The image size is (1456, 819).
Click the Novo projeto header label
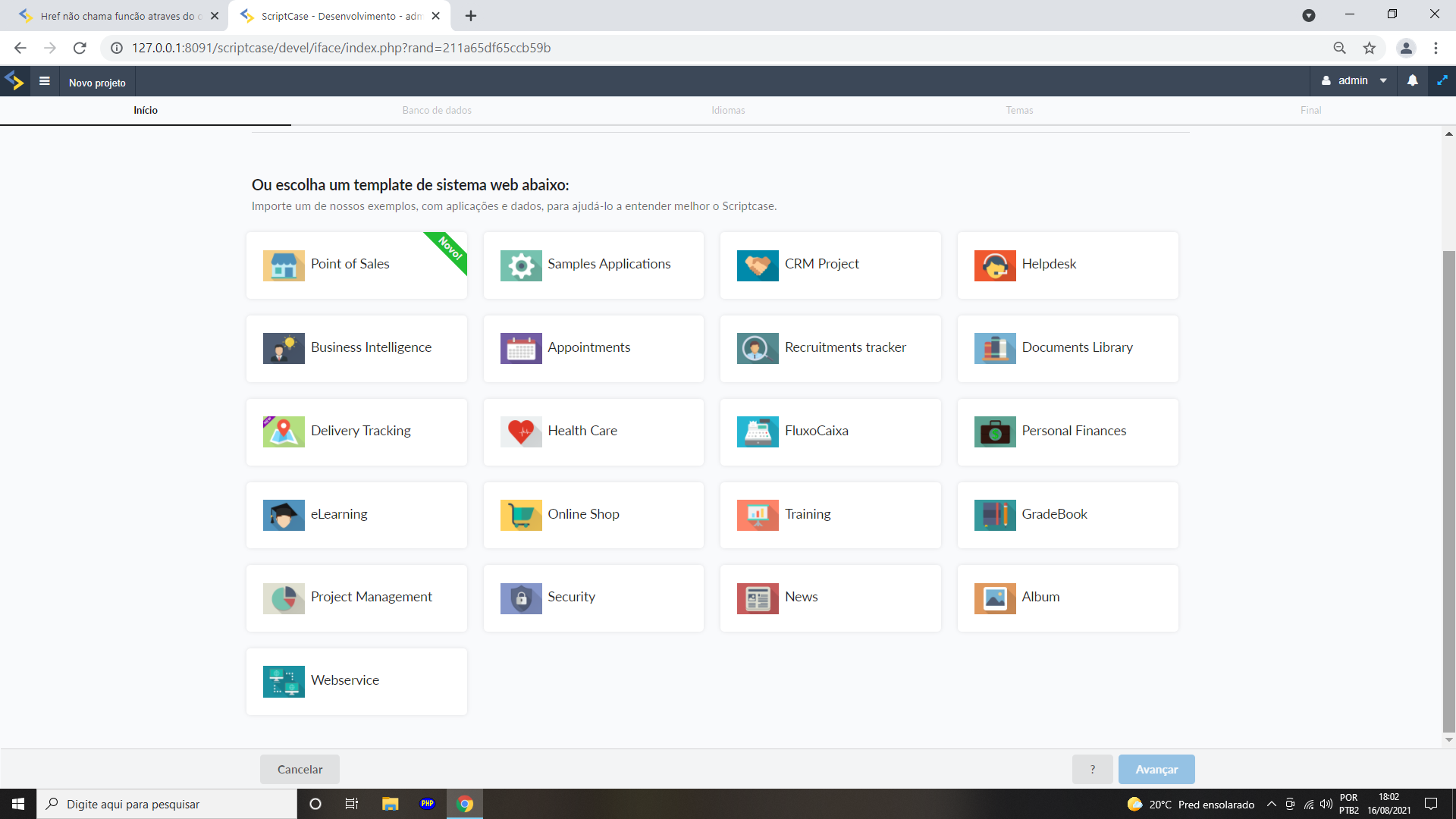click(x=97, y=83)
